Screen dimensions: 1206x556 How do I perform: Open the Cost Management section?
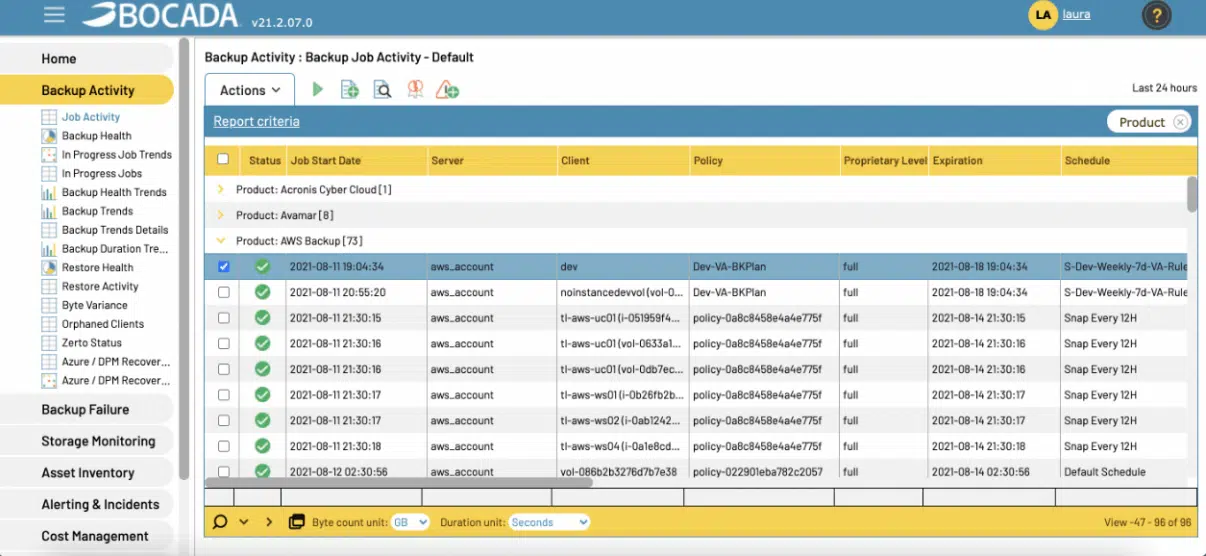pos(87,536)
